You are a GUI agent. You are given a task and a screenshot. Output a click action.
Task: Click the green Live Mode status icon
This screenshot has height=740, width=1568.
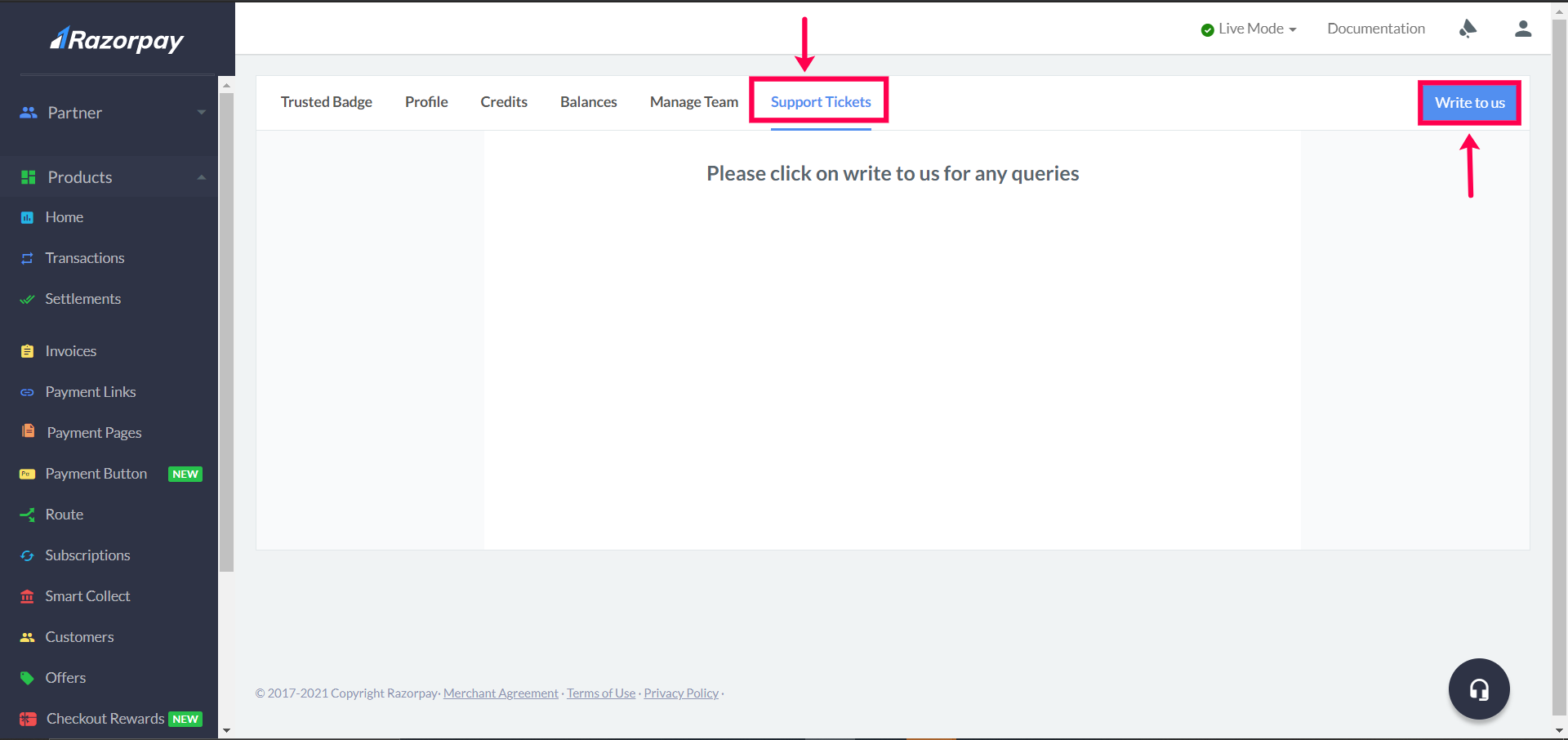tap(1207, 30)
